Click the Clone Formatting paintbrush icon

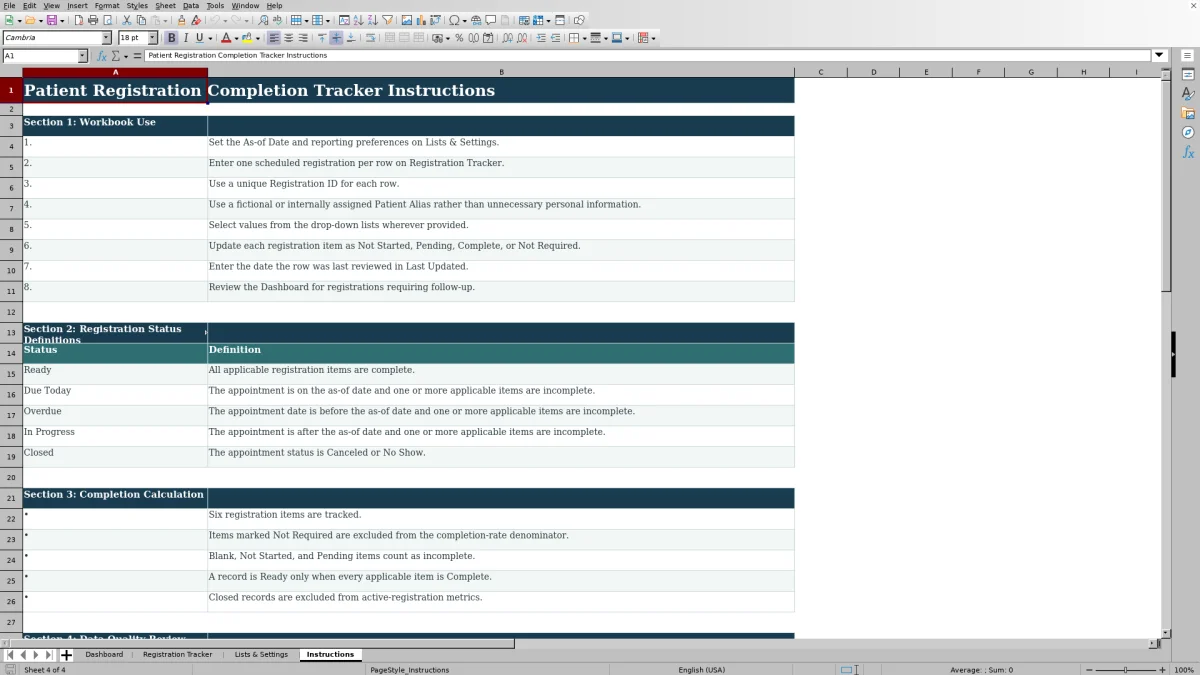pos(182,20)
